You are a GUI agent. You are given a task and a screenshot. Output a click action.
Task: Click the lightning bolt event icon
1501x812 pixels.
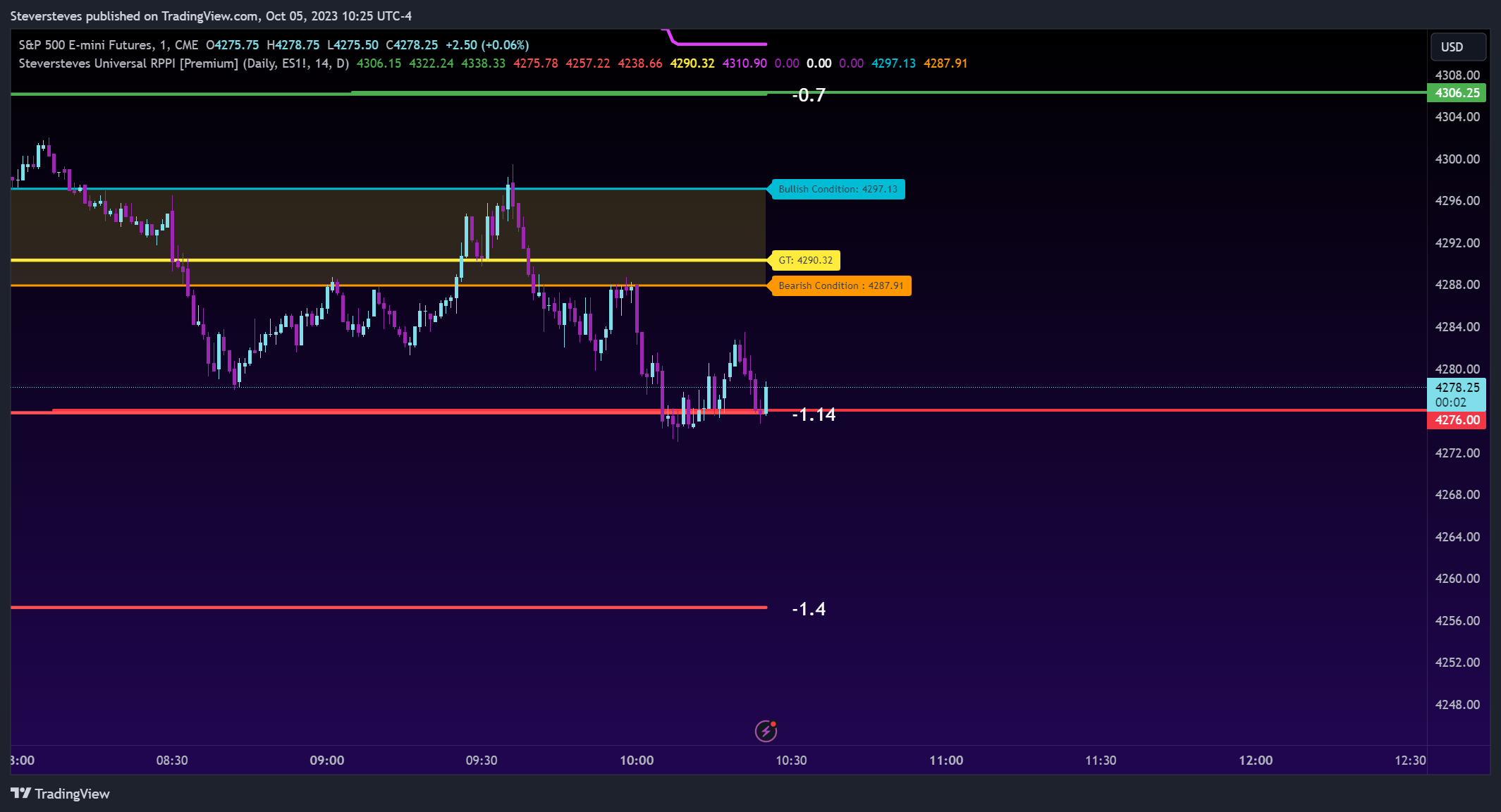click(x=766, y=731)
